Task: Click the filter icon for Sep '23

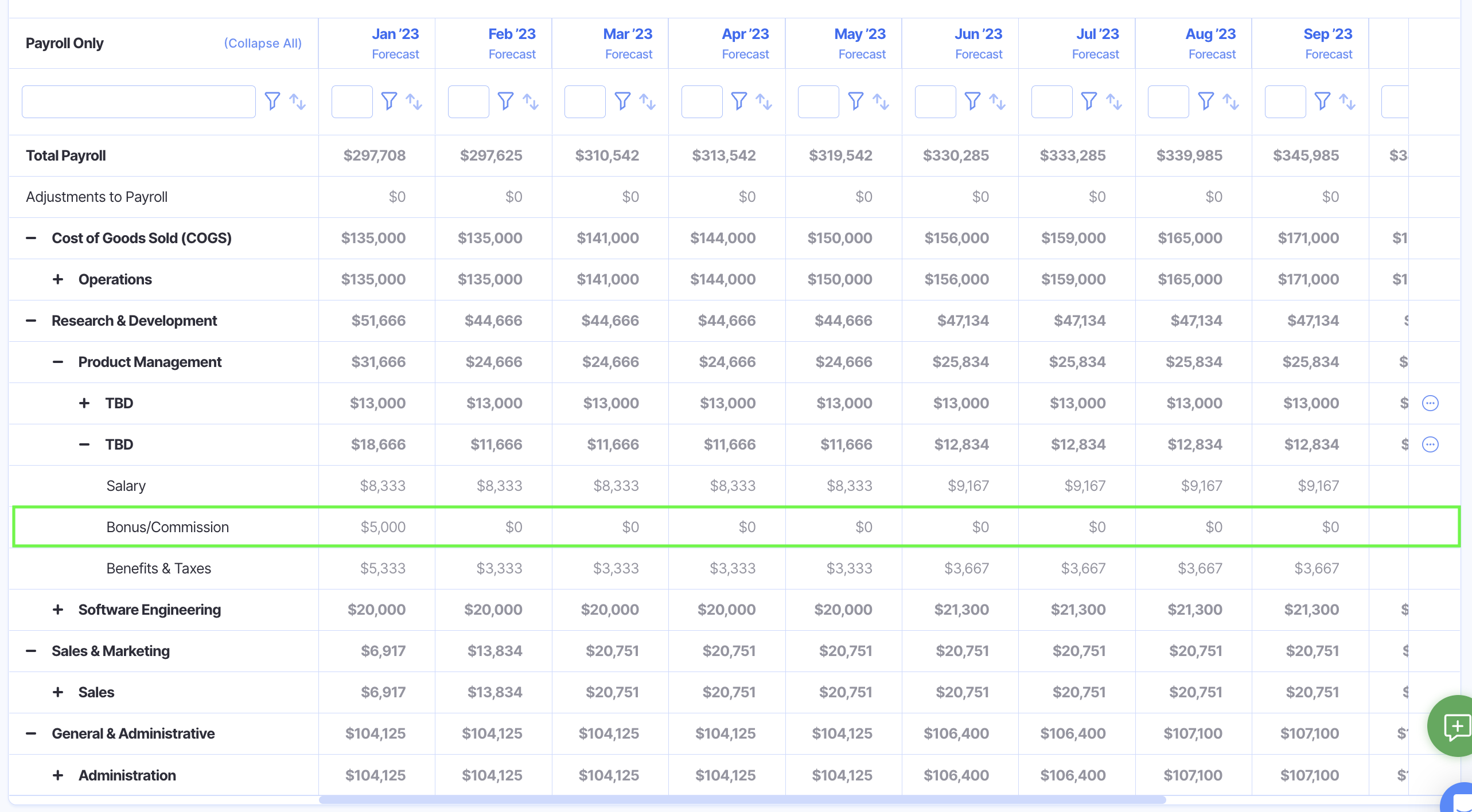Action: (1322, 101)
